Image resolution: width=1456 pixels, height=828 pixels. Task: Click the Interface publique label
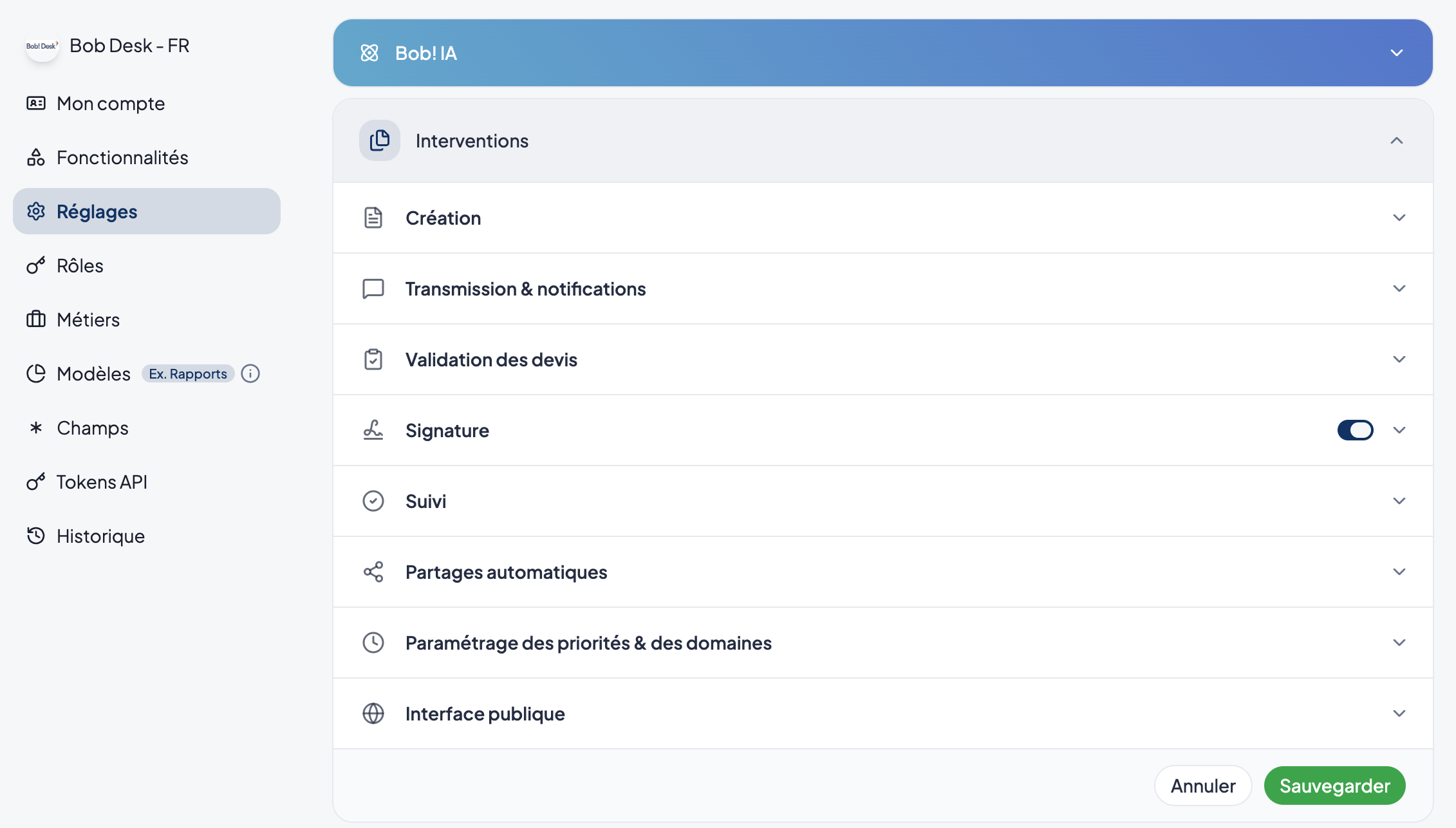[485, 713]
